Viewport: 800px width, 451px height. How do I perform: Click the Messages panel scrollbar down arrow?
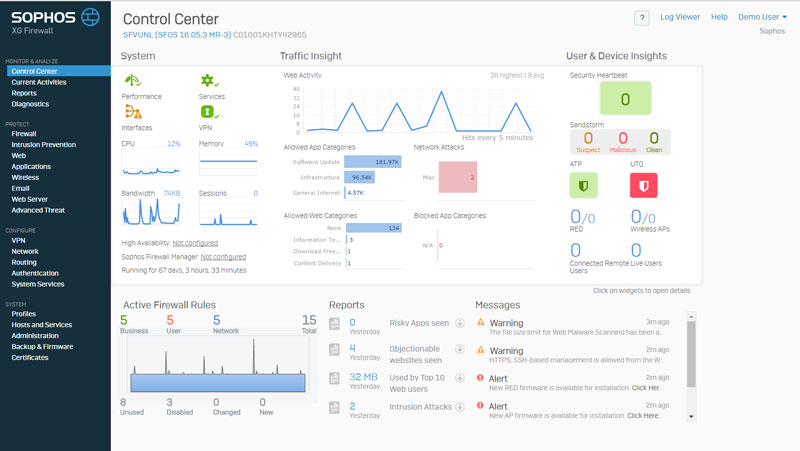coord(691,415)
